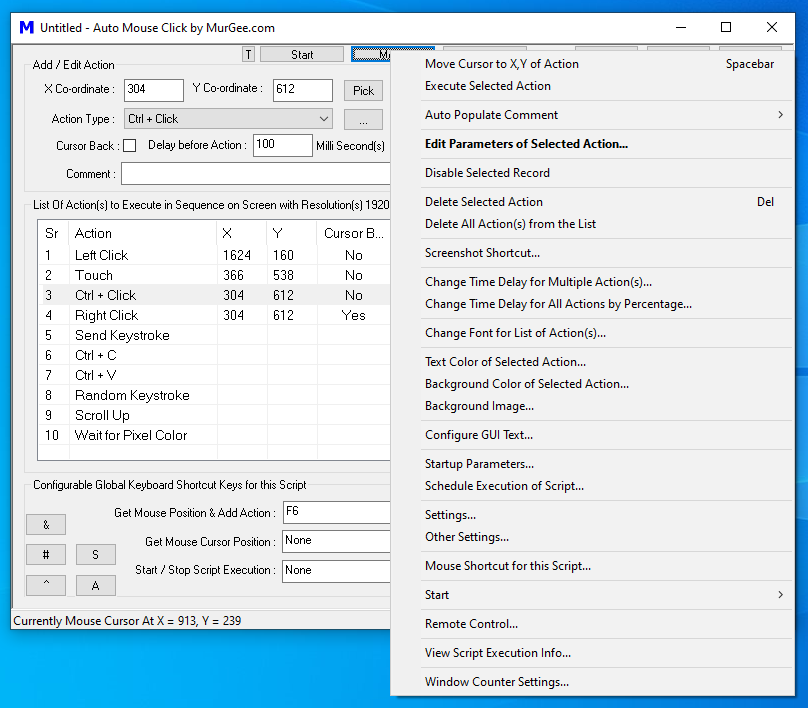Maximize the Auto Mouse Click window
808x708 pixels.
(x=726, y=27)
